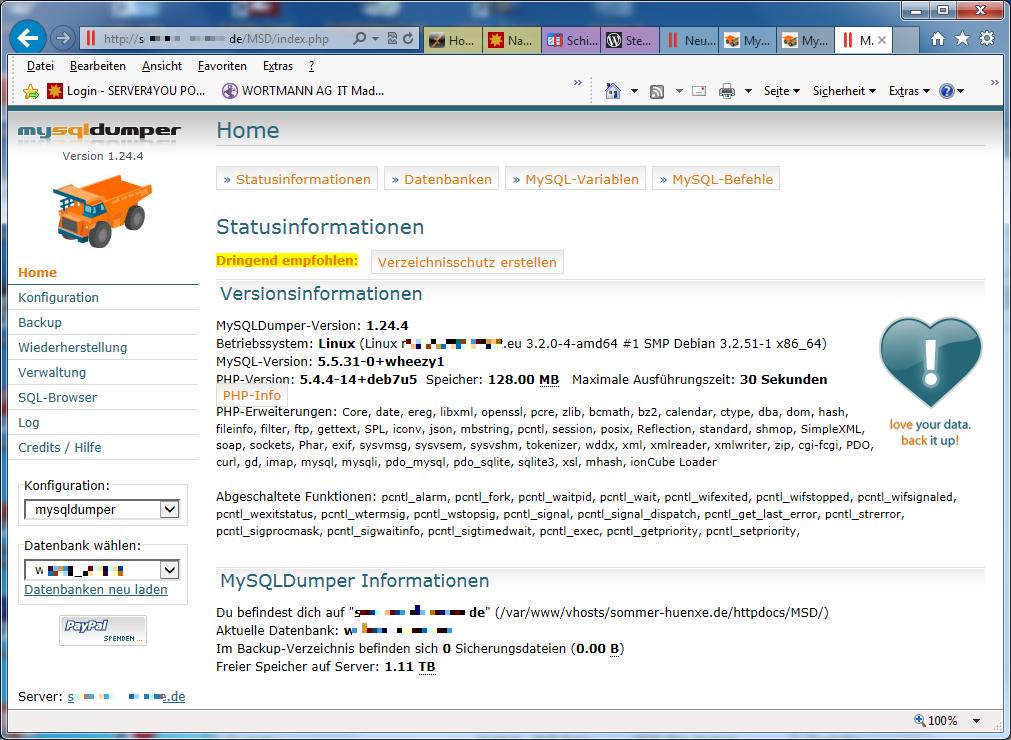Open the Favoriten menu in menu bar
The image size is (1011, 740).
[221, 66]
